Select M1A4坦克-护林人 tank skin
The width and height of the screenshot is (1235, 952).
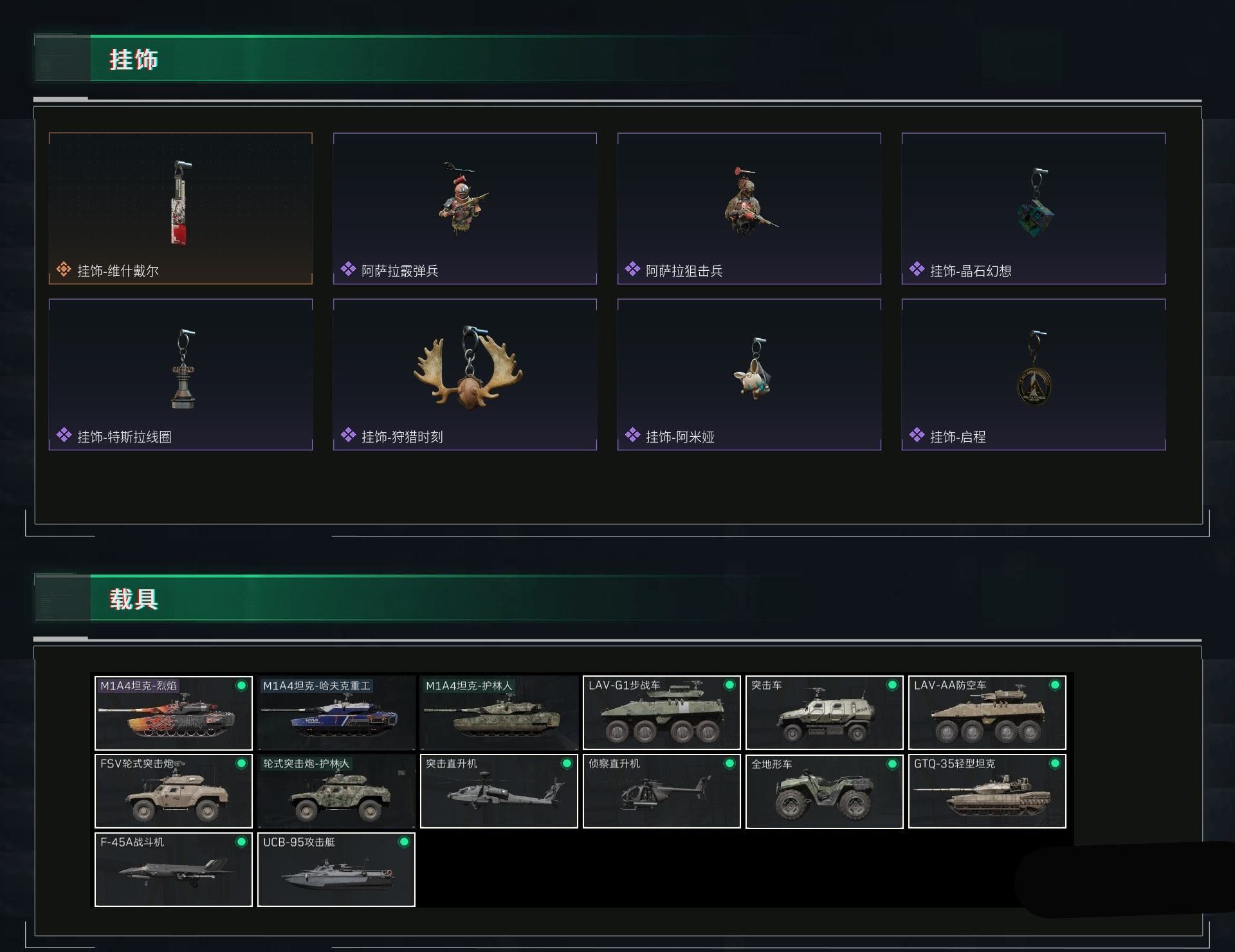tap(499, 713)
